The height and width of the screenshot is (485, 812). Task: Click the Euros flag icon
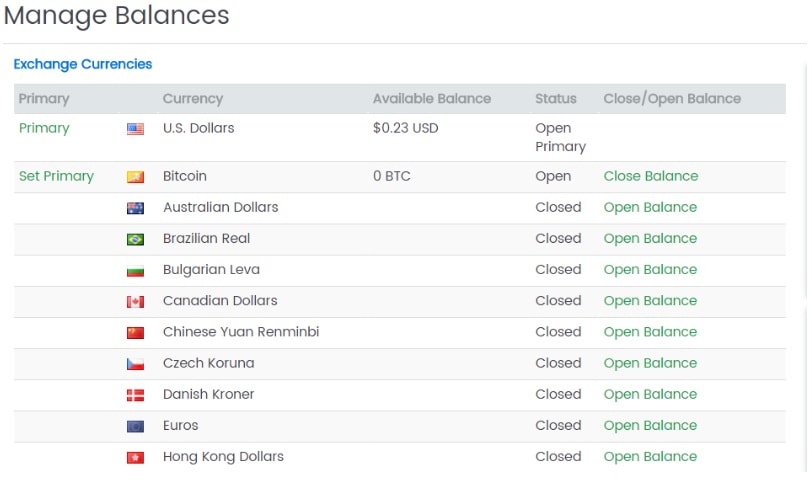point(135,426)
